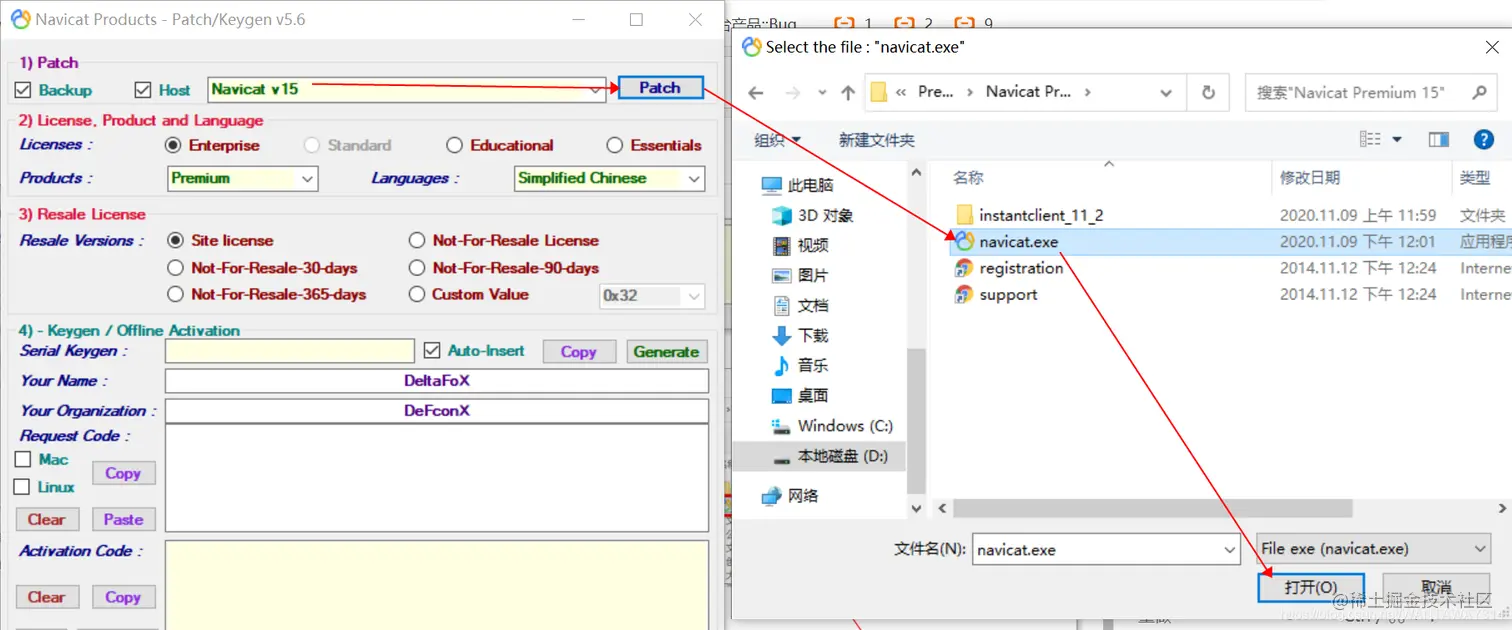Copy the Serial Keygen value
The image size is (1512, 630).
[578, 352]
